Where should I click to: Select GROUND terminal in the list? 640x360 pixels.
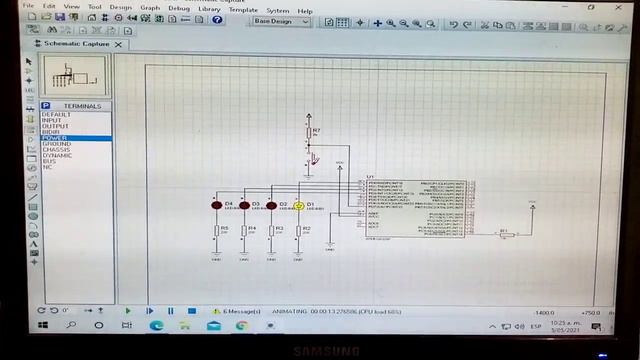(x=57, y=144)
